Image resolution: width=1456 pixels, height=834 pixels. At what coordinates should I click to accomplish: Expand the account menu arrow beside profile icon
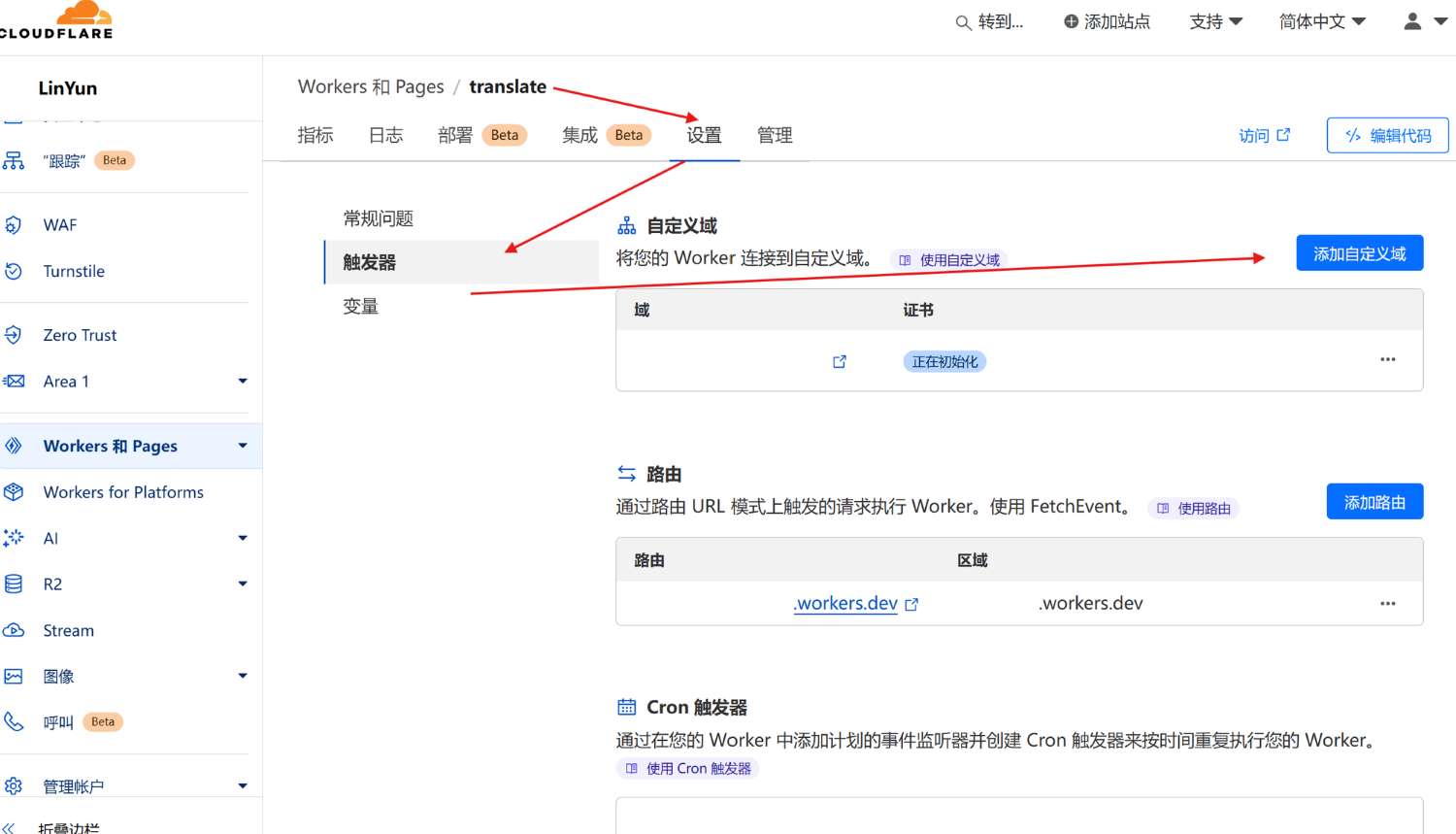click(x=1440, y=20)
